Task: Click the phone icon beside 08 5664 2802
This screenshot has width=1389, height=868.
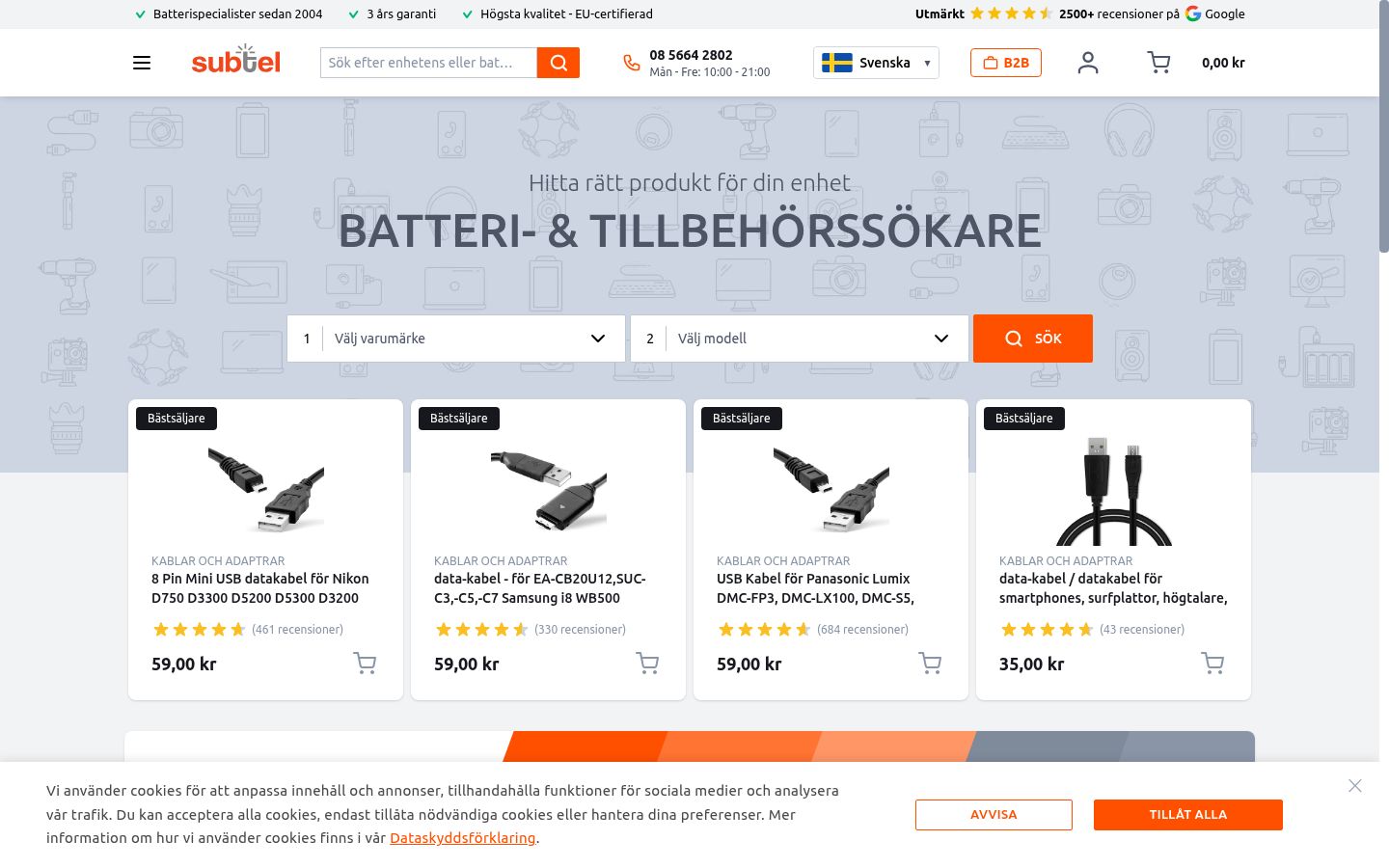Action: pos(632,63)
